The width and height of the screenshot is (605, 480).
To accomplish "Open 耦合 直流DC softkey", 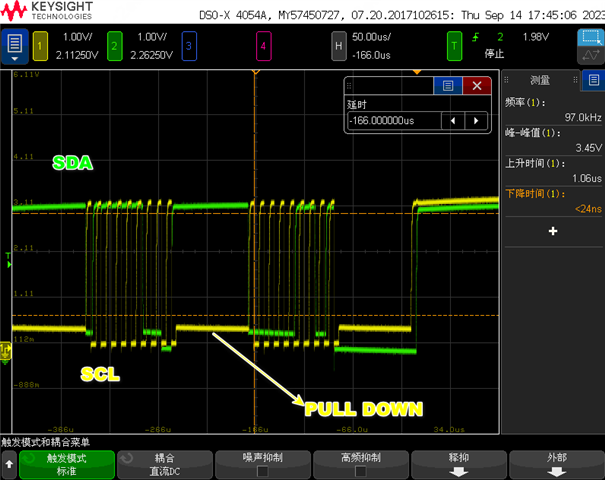I will [x=165, y=464].
